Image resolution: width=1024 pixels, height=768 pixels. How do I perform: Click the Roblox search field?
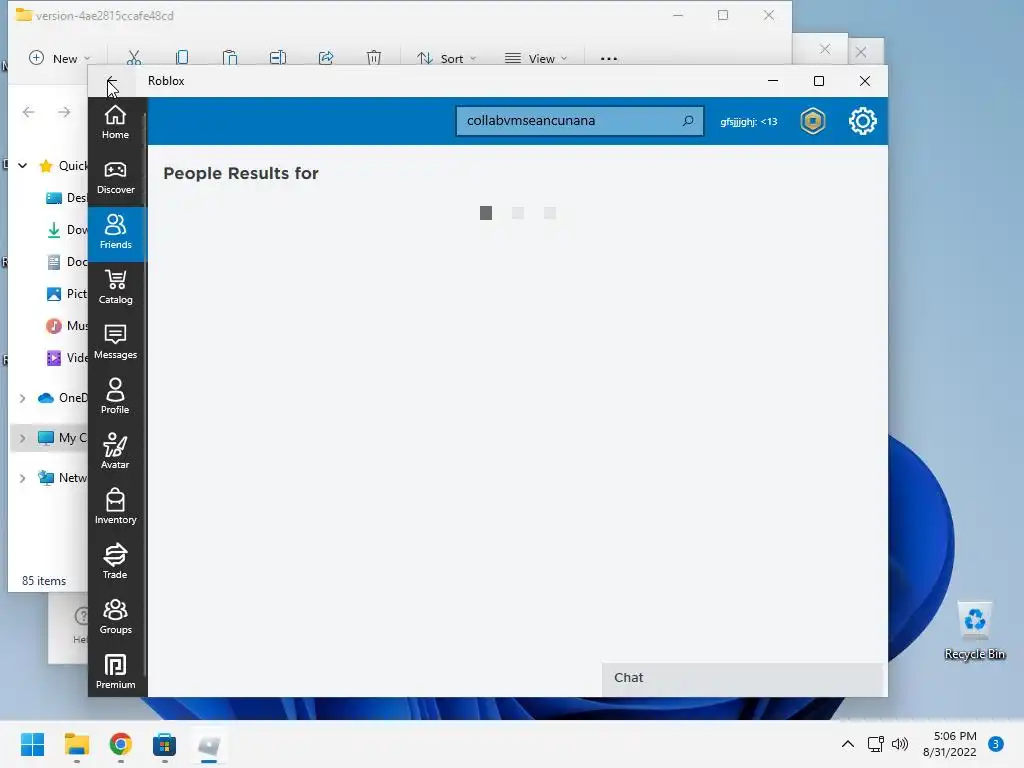[x=579, y=121]
